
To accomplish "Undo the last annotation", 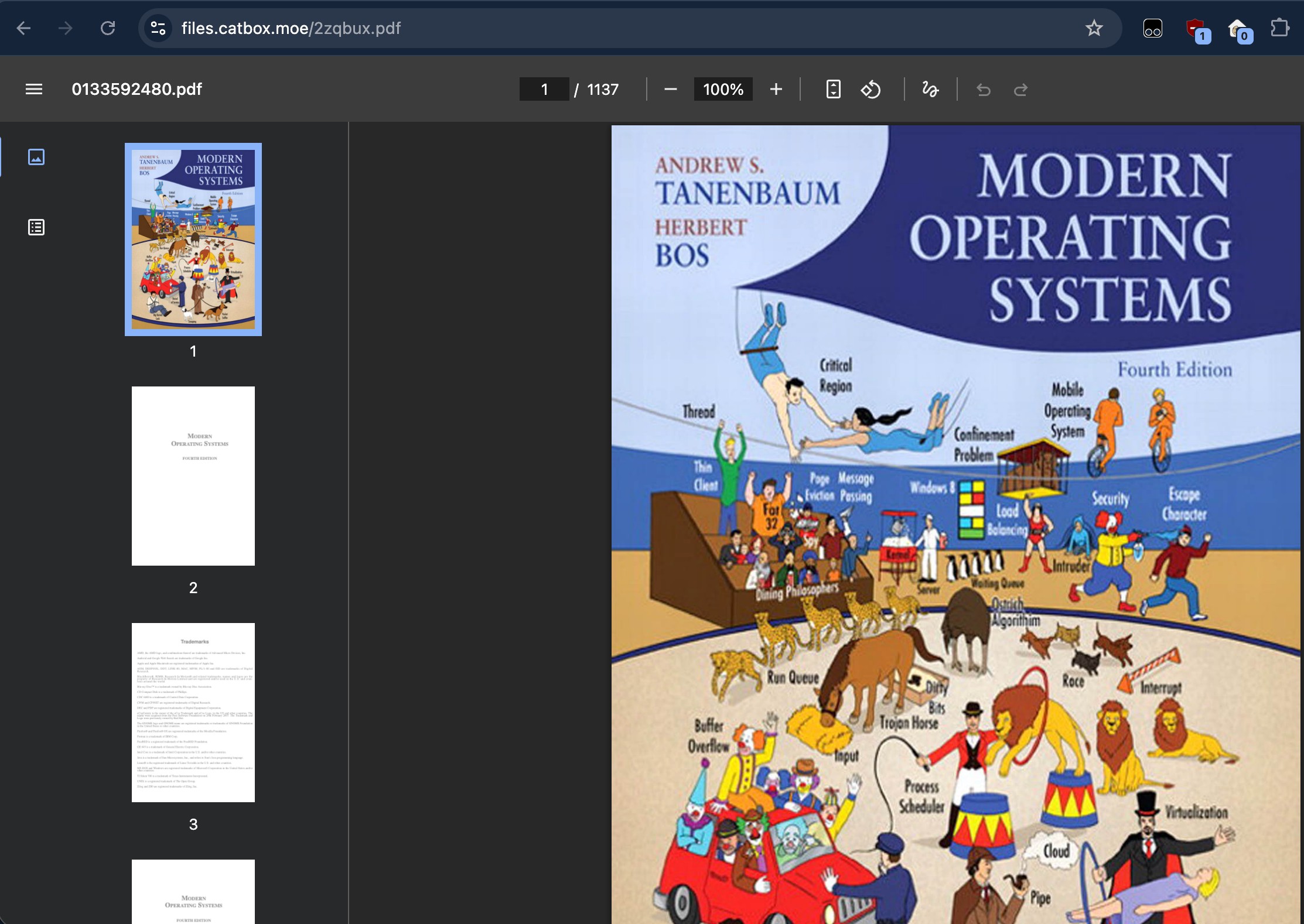I will (x=984, y=90).
